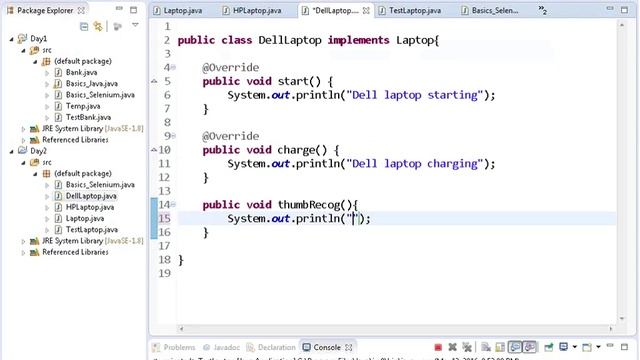Toggle show console on standard error change
This screenshot has width=640, height=360.
coord(530,347)
